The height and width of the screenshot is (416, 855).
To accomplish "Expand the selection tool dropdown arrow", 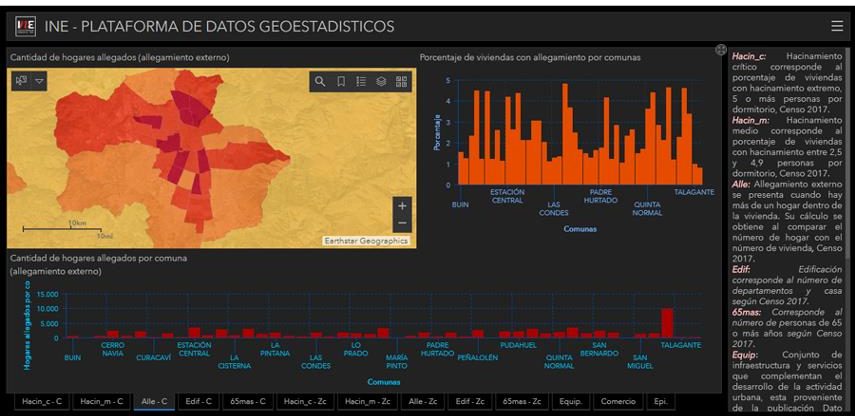I will [39, 81].
